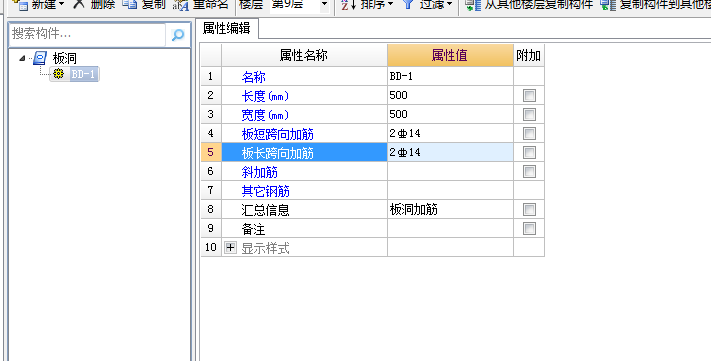Select the BD-1 component in tree
Screen dimensions: 711x361
pyautogui.click(x=83, y=74)
